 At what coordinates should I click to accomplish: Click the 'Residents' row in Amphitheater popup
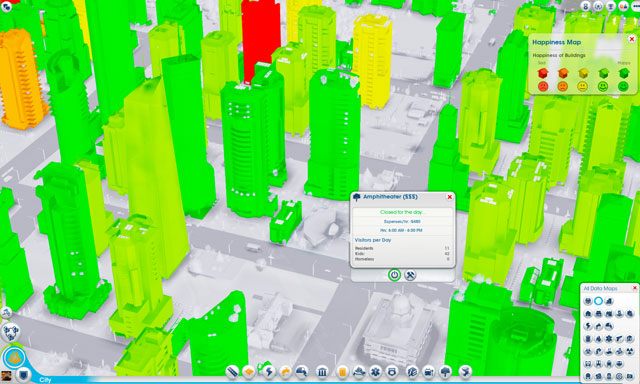tap(402, 248)
